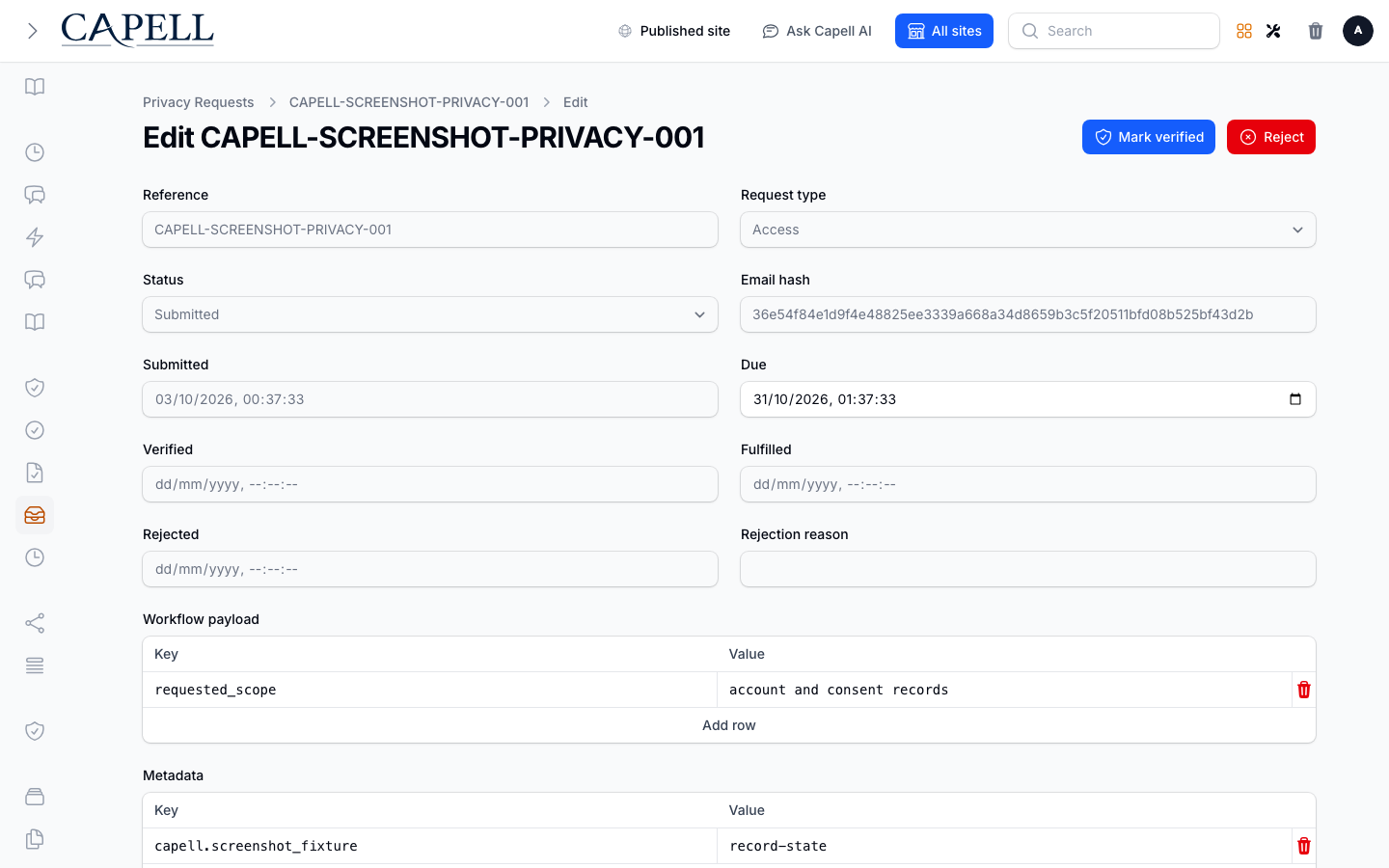Click the Reference input field
1389x868 pixels.
[x=430, y=230]
